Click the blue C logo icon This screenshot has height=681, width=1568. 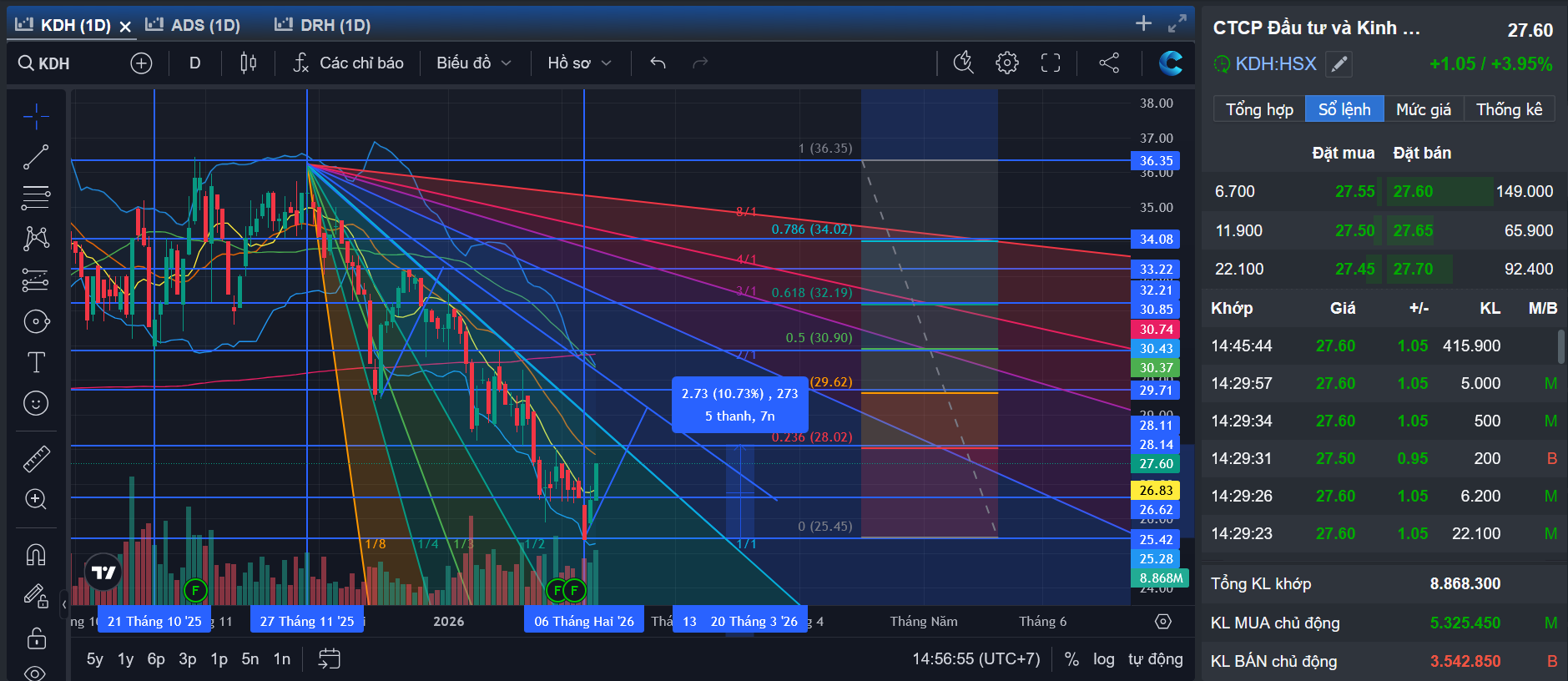click(x=1171, y=63)
